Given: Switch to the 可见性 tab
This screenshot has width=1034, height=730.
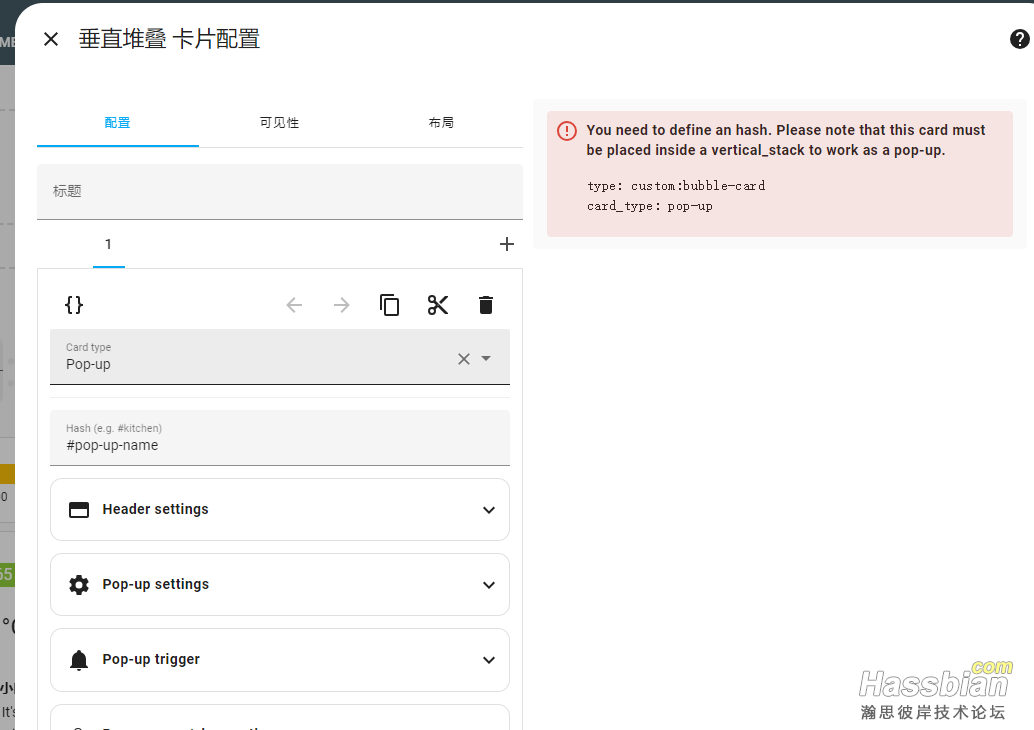Looking at the screenshot, I should (279, 123).
